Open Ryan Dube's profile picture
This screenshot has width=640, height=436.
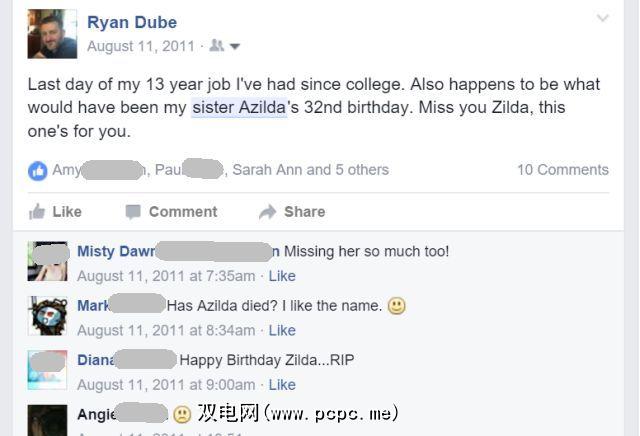(52, 34)
